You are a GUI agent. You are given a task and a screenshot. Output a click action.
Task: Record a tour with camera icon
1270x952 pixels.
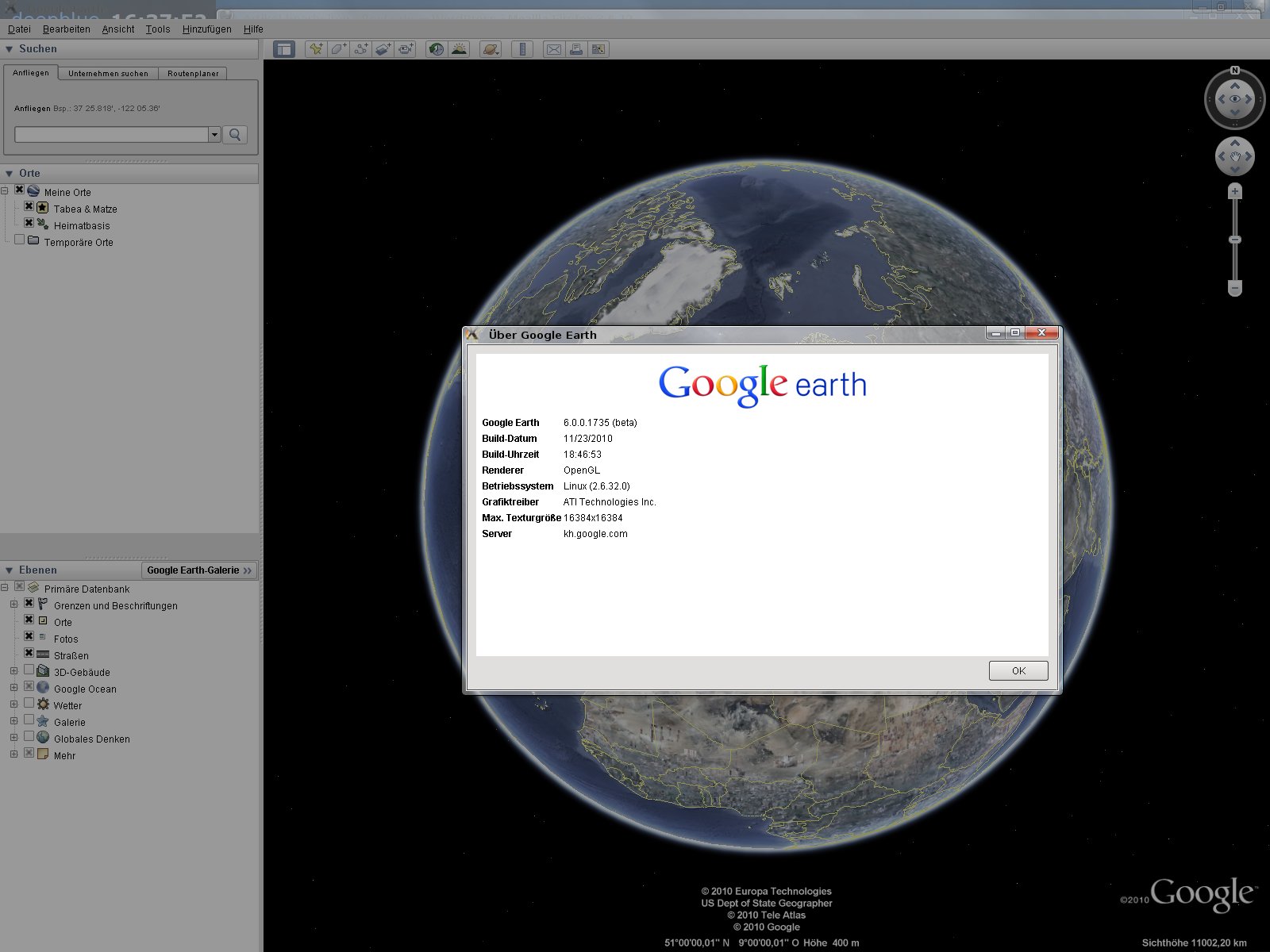click(x=406, y=49)
